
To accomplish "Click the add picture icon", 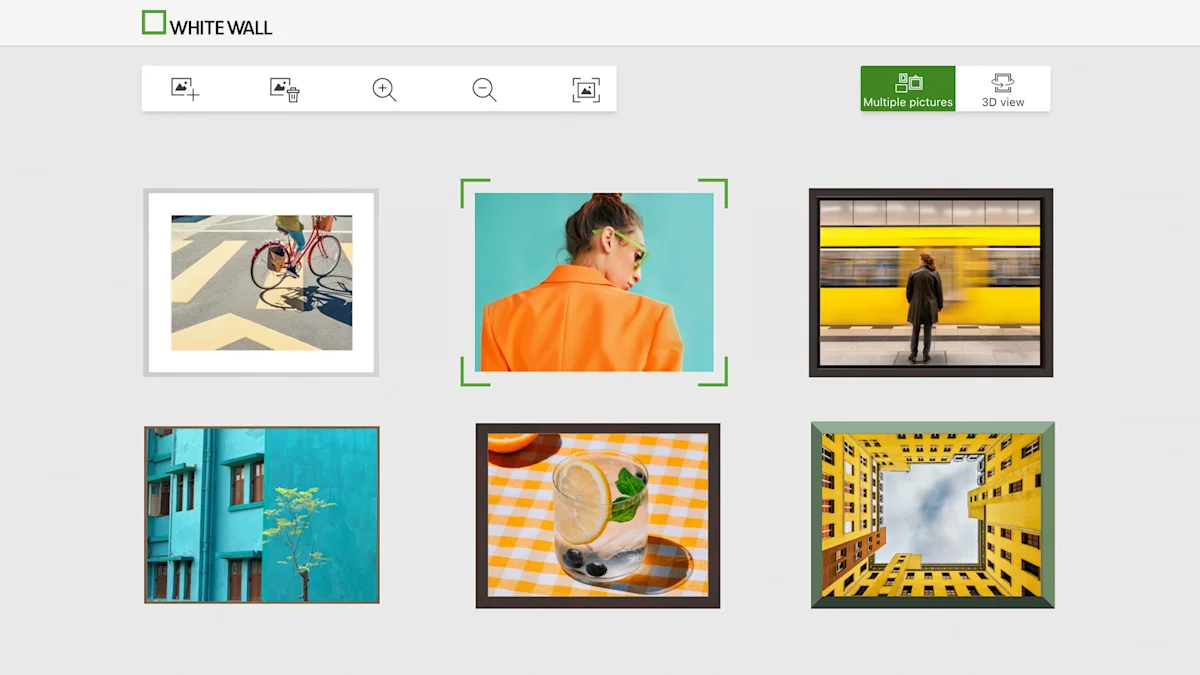I will point(185,89).
